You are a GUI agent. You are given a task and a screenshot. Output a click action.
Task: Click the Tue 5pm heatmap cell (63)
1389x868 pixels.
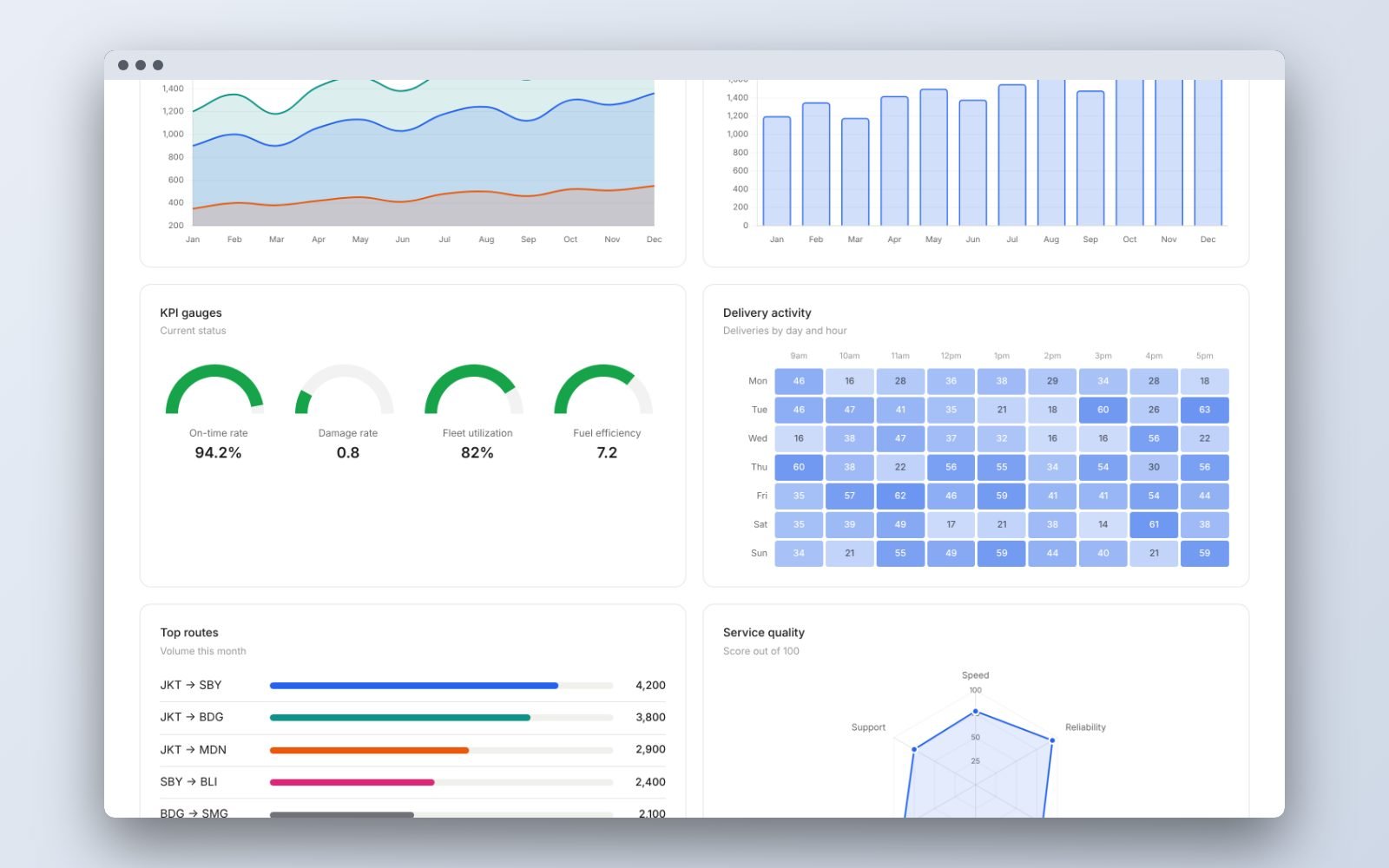[1204, 410]
